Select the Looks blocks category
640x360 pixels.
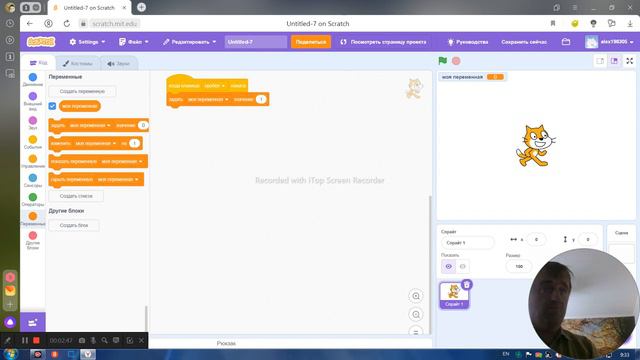tap(33, 101)
